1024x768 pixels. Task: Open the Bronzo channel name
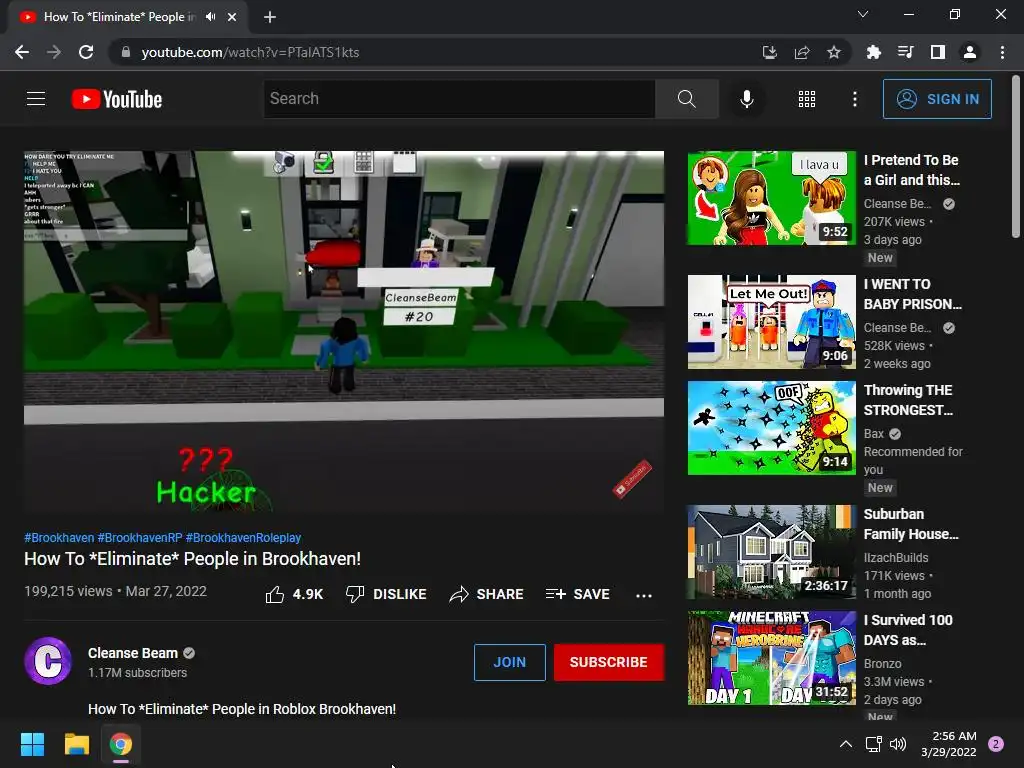(882, 664)
